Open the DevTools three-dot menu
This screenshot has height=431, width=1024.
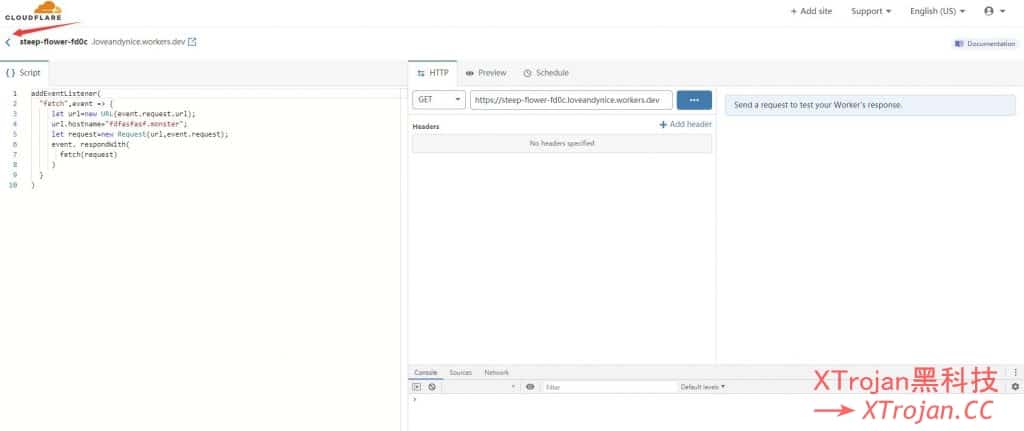point(1015,372)
